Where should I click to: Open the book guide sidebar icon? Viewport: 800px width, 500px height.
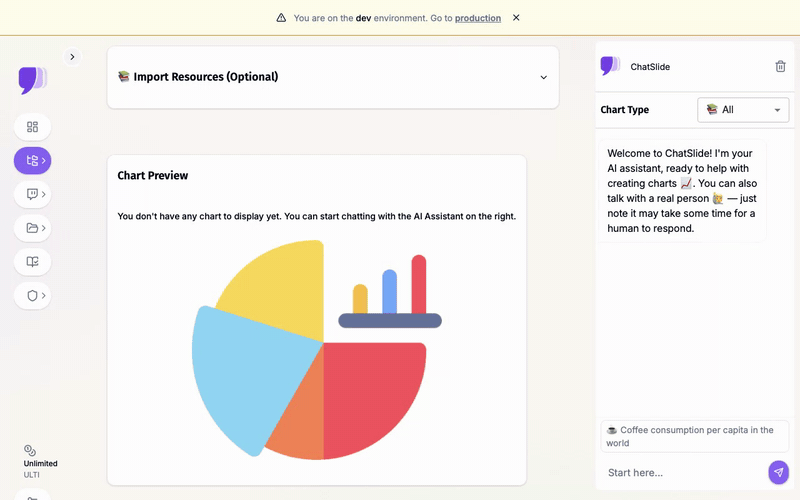(32, 262)
